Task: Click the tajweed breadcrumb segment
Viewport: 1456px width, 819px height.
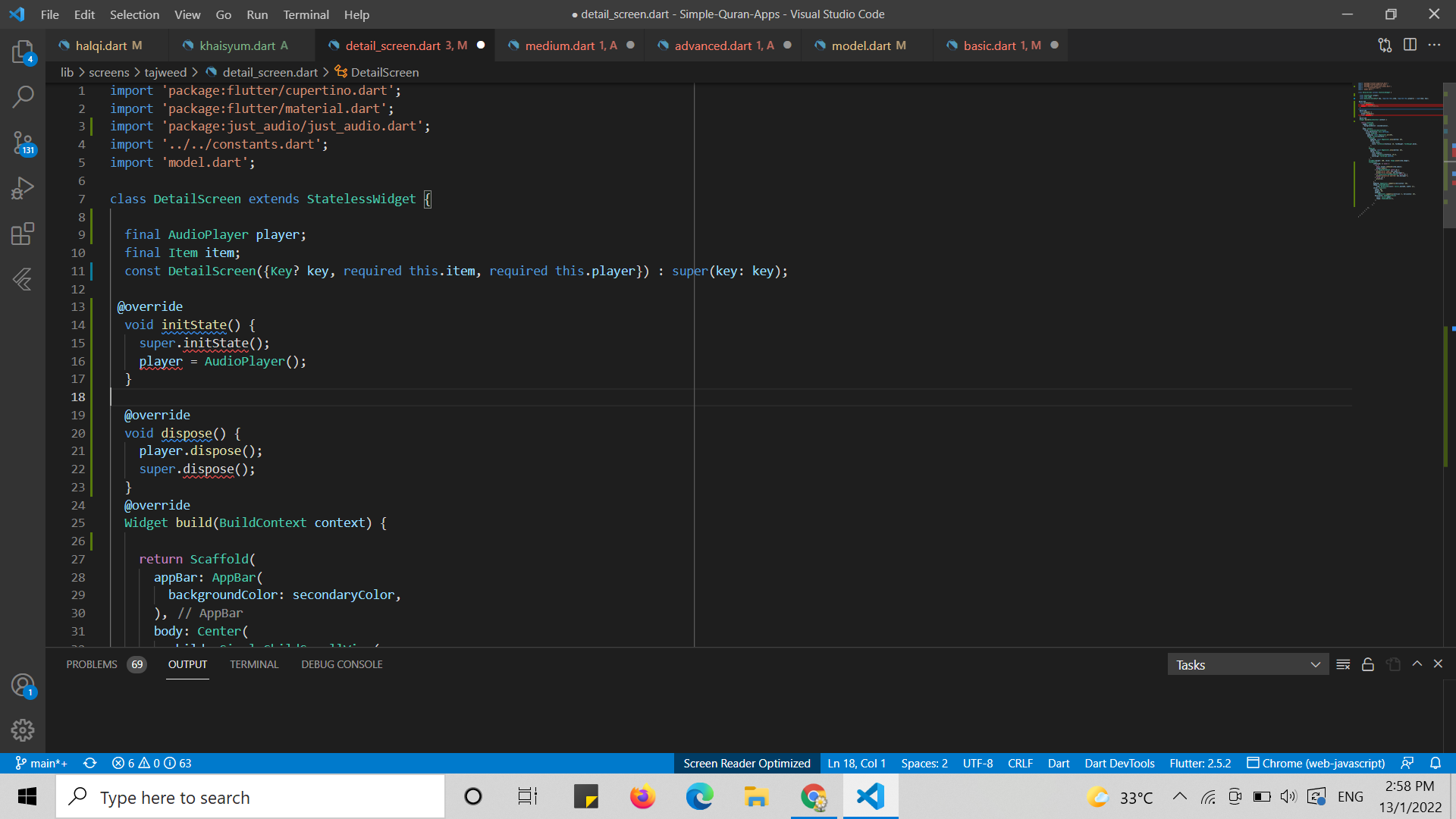Action: tap(165, 72)
